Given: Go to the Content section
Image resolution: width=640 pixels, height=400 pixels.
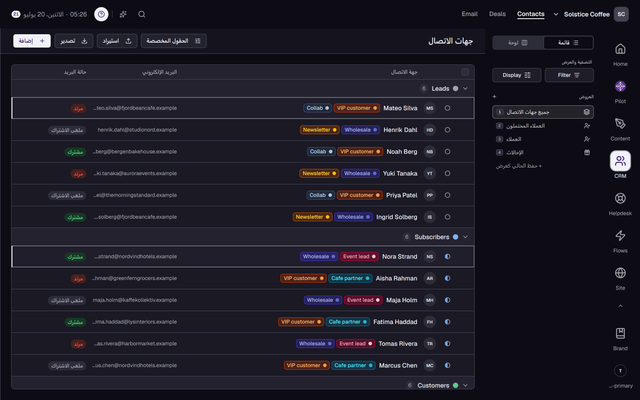Looking at the screenshot, I should click(620, 129).
